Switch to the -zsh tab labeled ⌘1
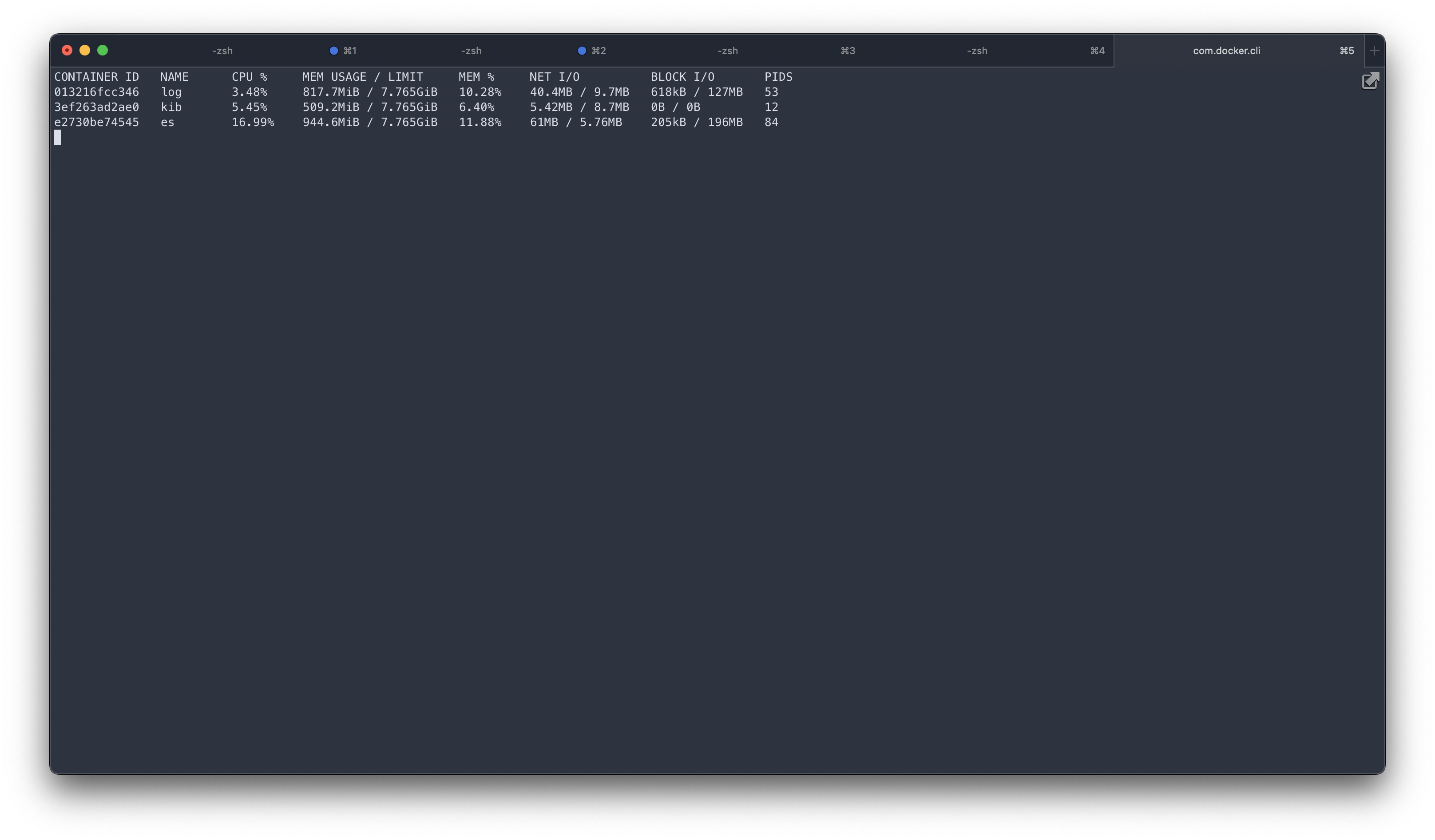 click(222, 50)
